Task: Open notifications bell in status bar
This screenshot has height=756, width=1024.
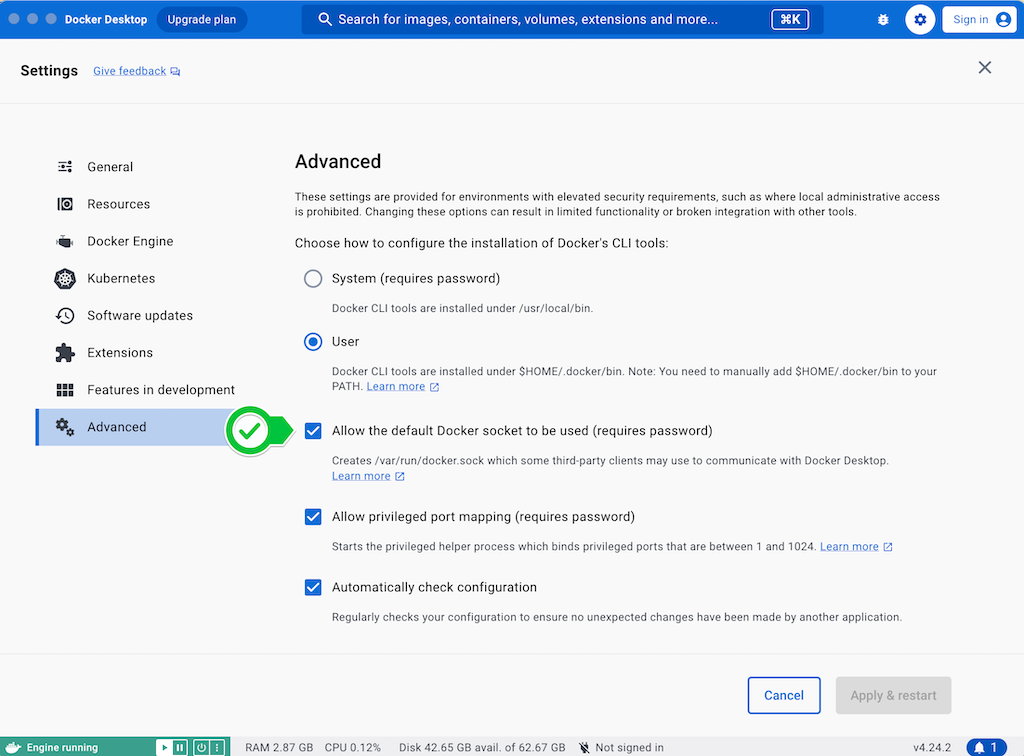Action: coord(986,748)
